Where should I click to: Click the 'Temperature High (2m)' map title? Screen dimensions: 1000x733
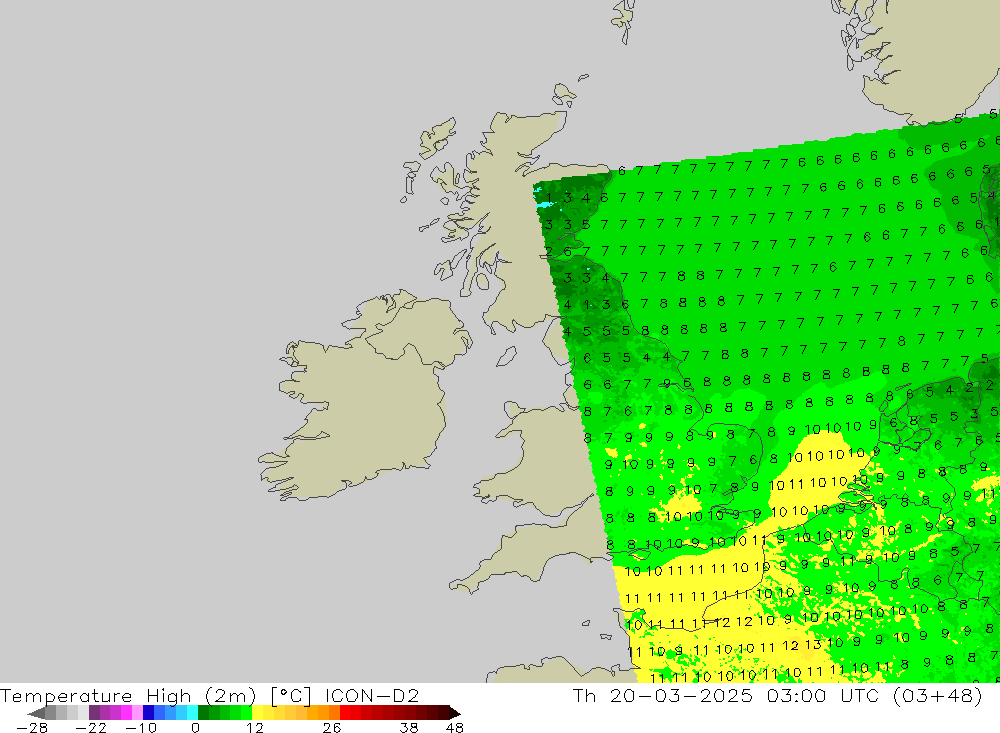[128, 695]
